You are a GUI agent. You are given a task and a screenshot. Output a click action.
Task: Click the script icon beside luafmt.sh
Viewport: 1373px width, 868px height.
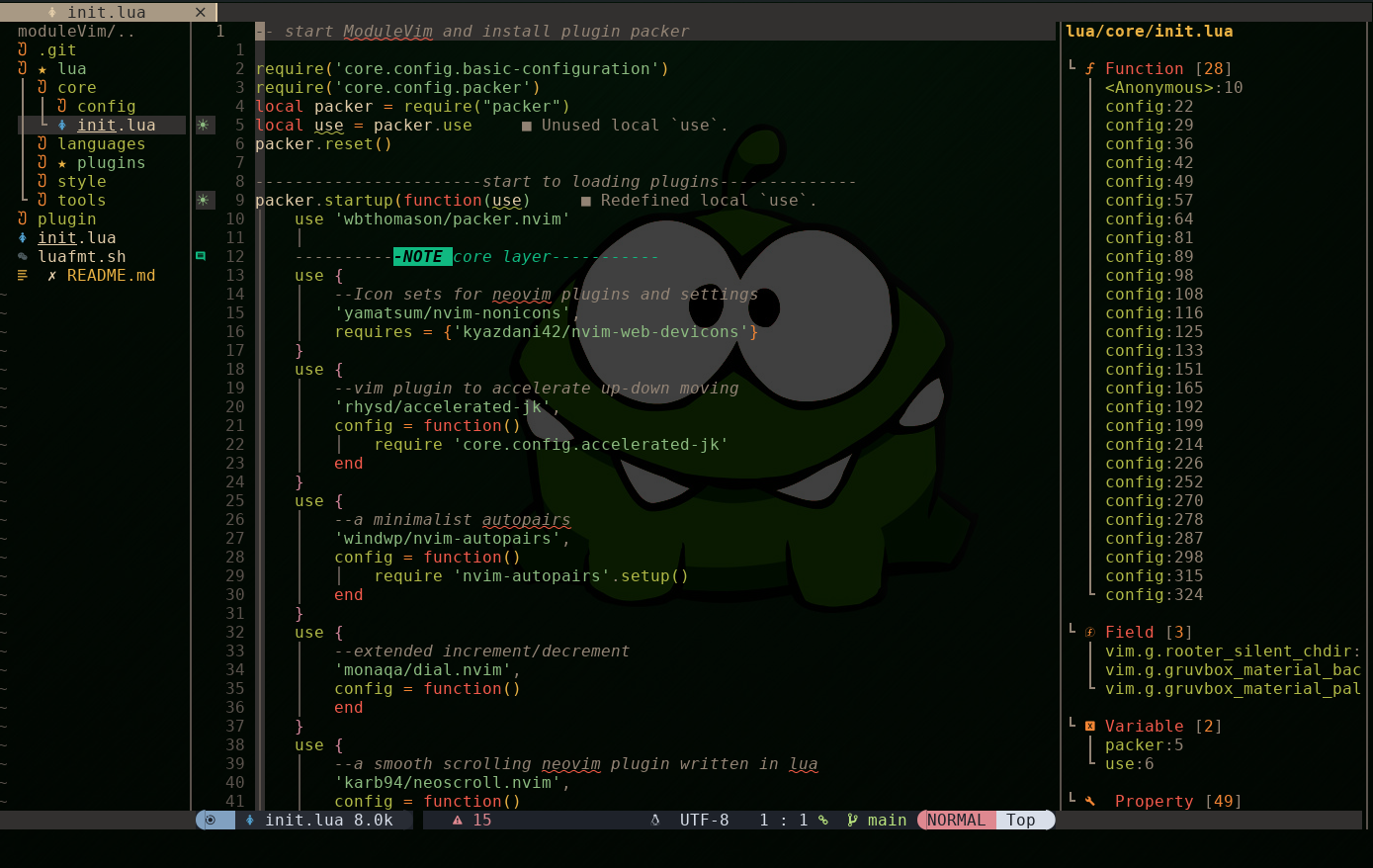click(23, 257)
